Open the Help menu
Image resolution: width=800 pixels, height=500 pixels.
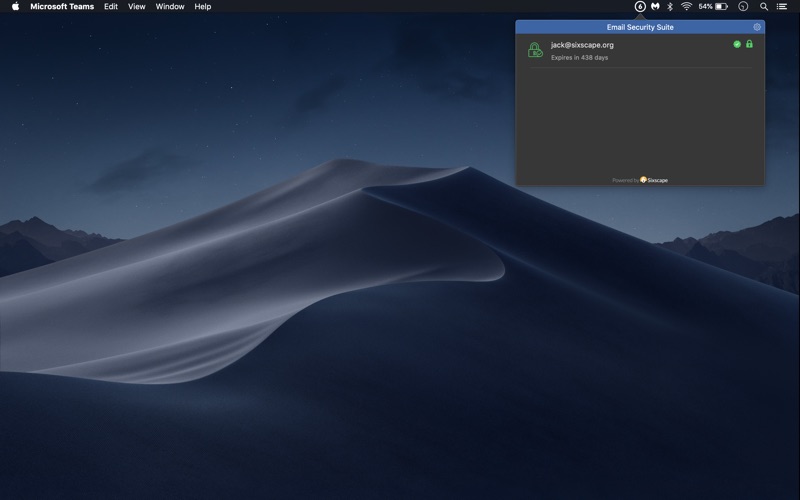click(x=203, y=7)
